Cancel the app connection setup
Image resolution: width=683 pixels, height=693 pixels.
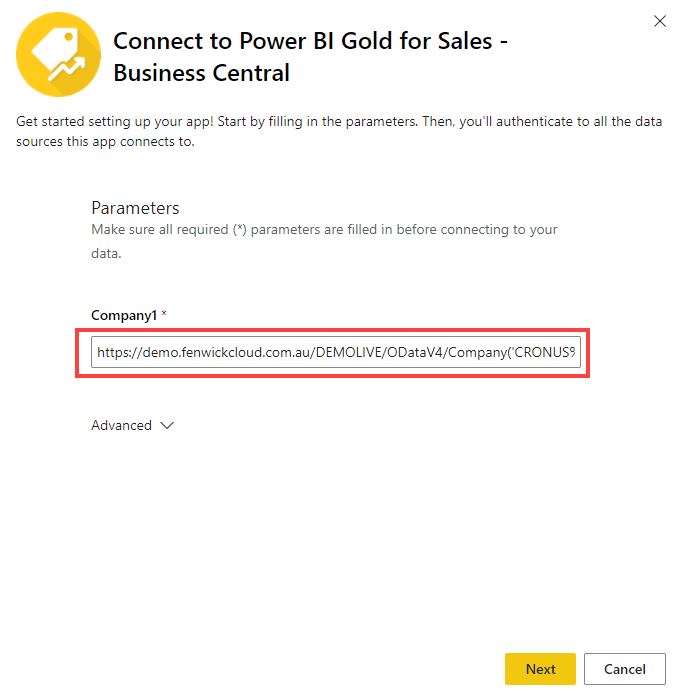(625, 669)
